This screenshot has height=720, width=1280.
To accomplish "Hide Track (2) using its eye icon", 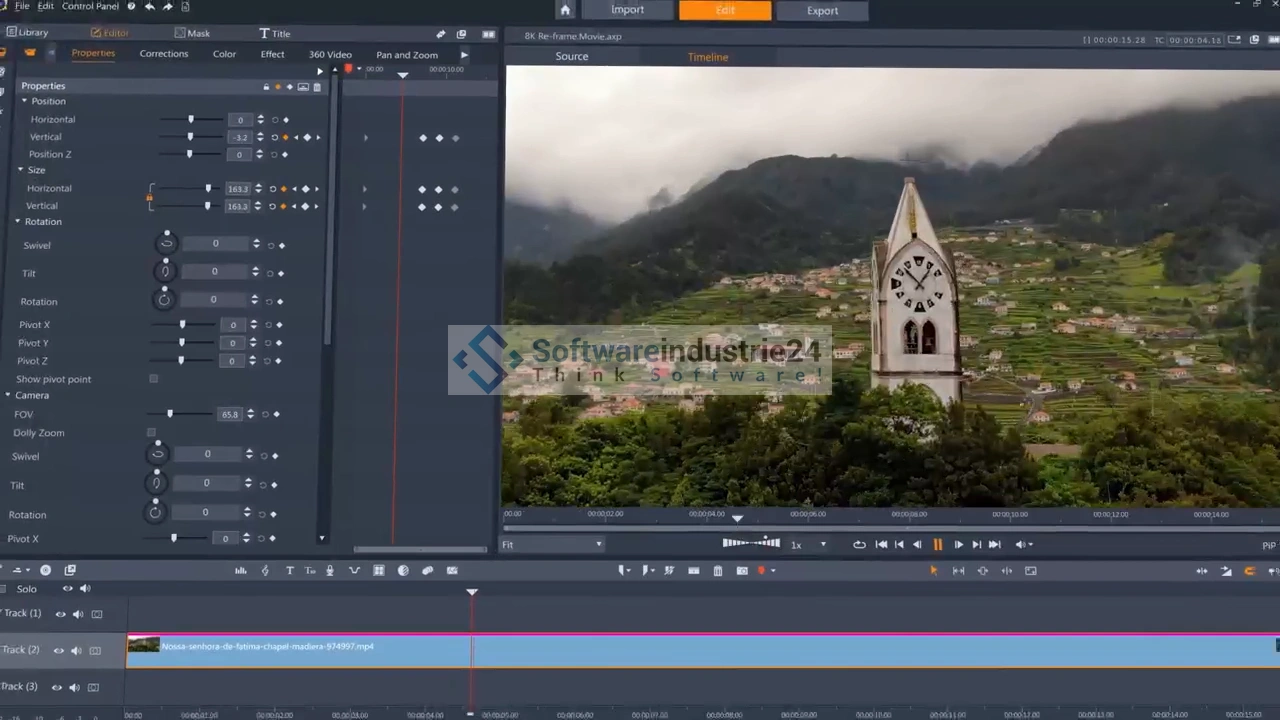I will [59, 651].
